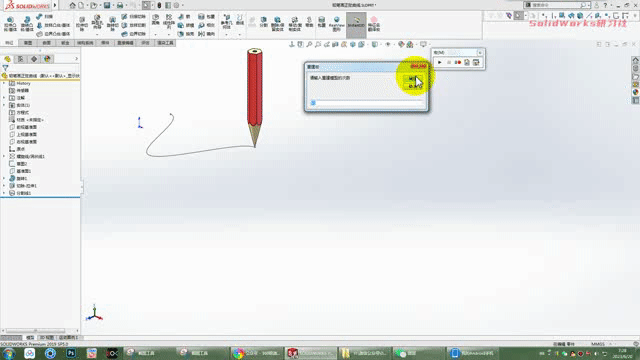640x360 pixels.
Task: Print via the quick access toolbar icon
Action: pos(120,5)
